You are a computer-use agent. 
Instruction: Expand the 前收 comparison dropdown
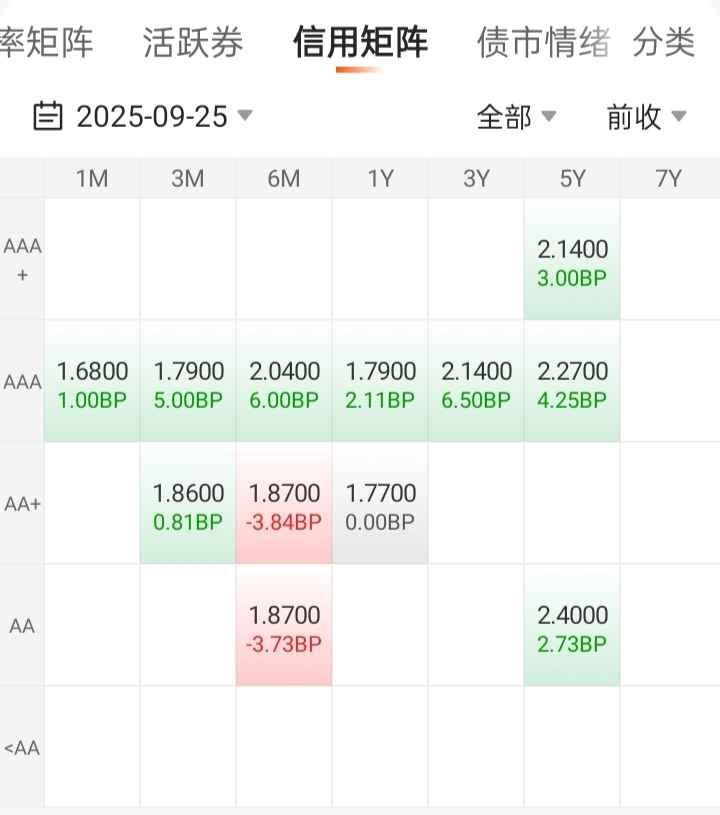point(646,117)
